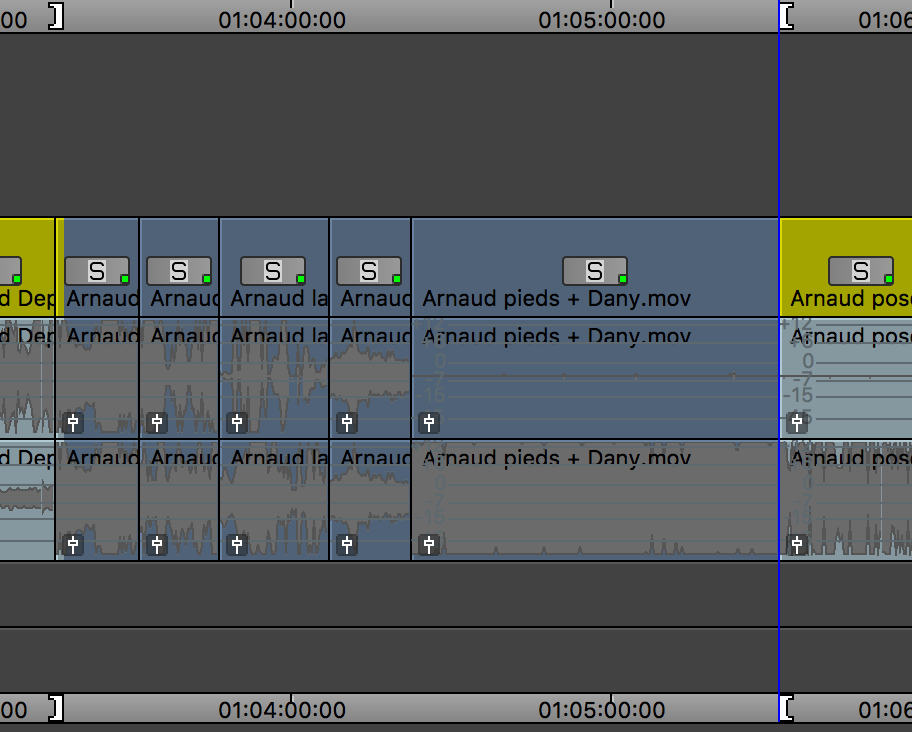Screen dimensions: 912x732
Task: Select the Arnaud pieds + Dany.mov video clip label
Action: (556, 299)
